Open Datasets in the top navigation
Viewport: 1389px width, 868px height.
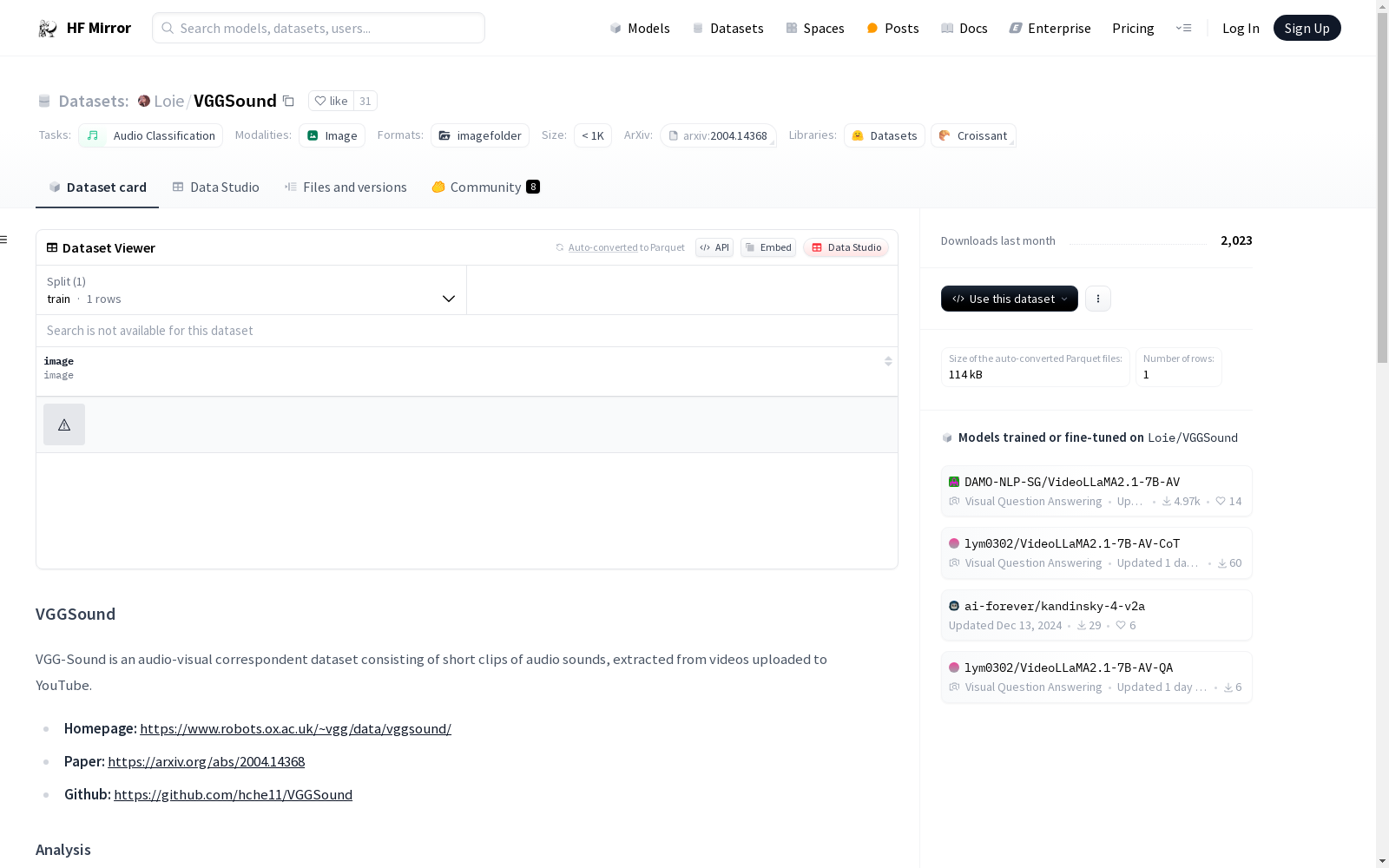click(x=727, y=28)
